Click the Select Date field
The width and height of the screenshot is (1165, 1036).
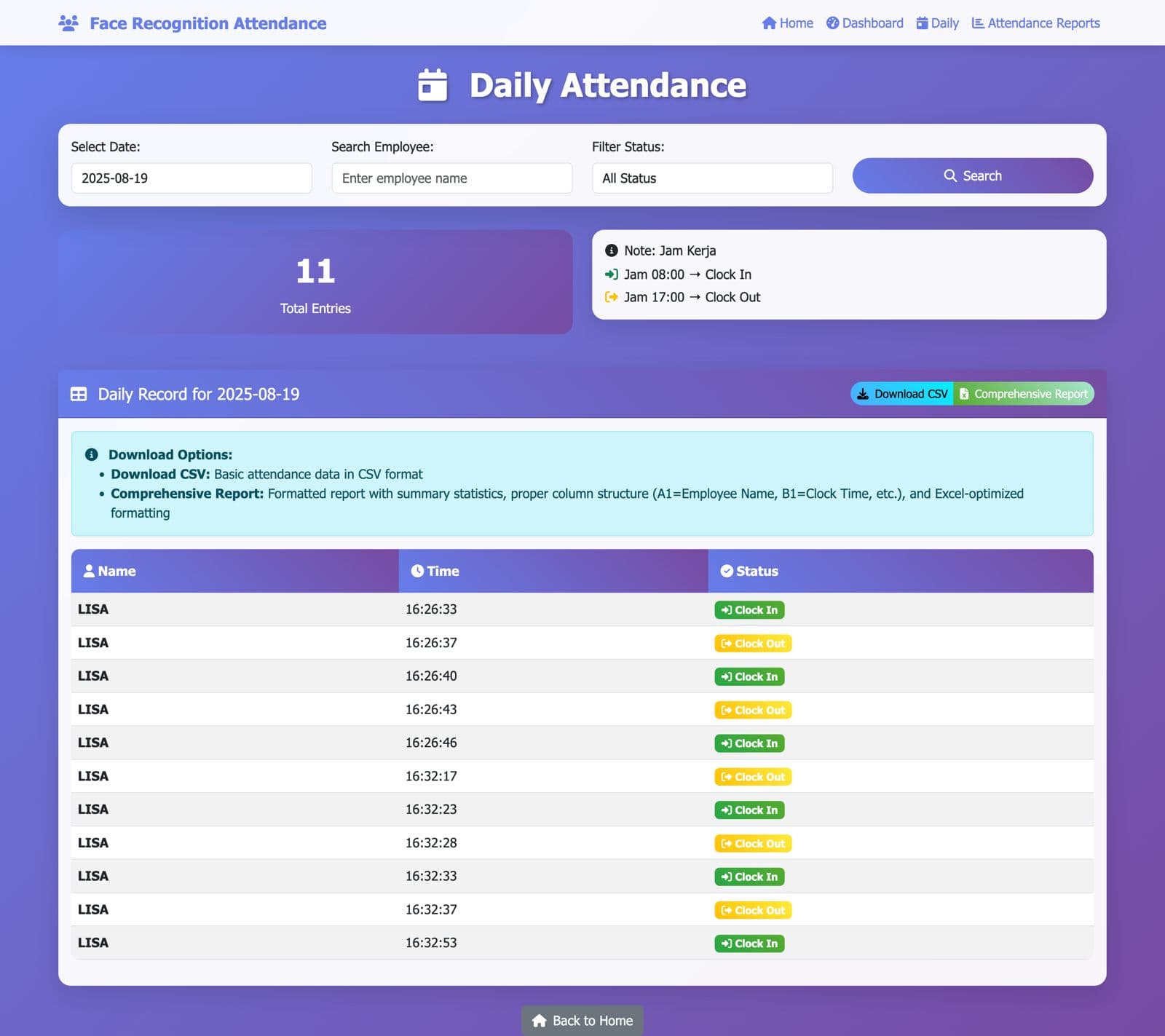(191, 178)
